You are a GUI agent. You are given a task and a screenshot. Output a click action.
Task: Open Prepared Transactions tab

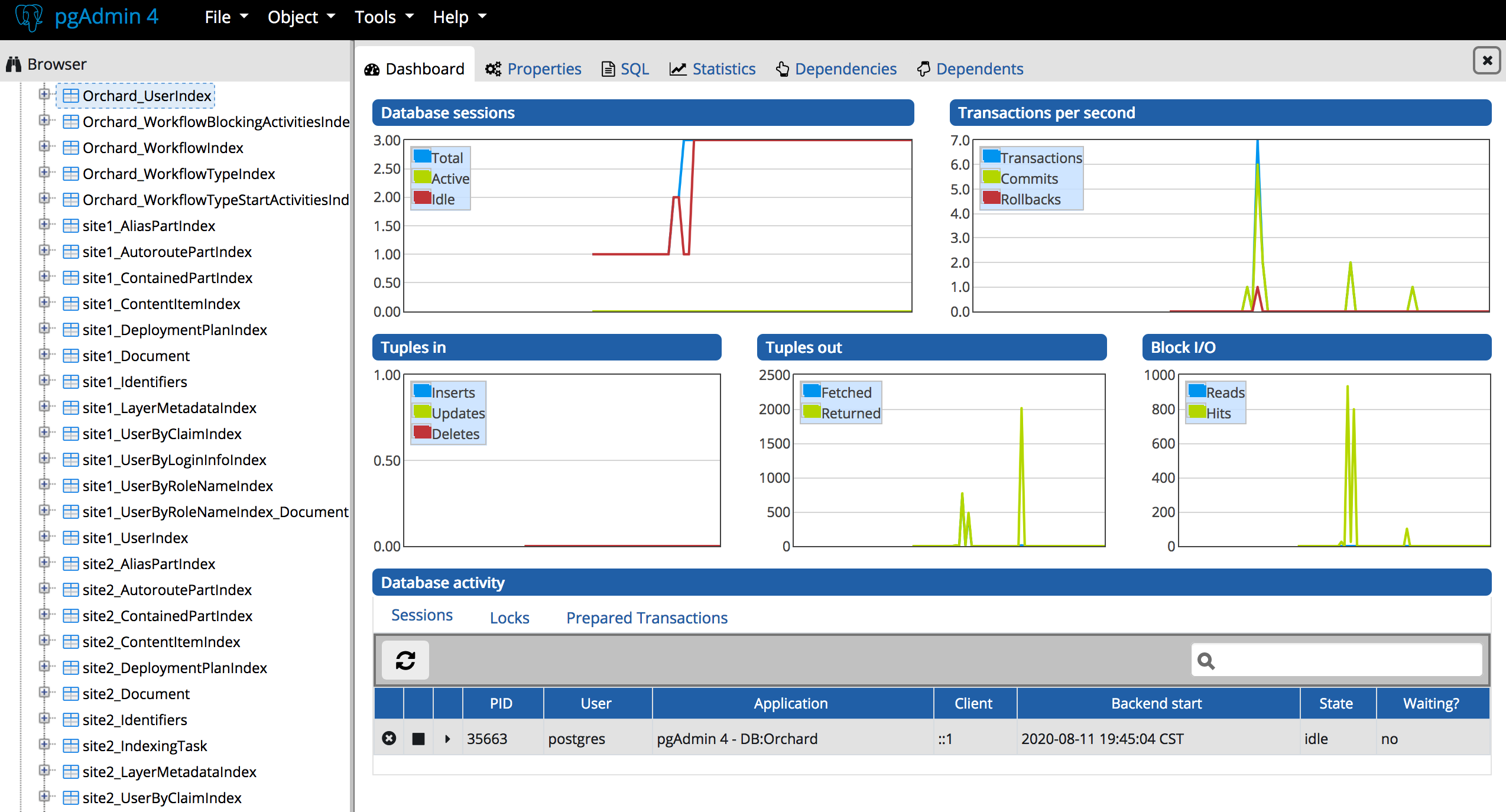(647, 618)
